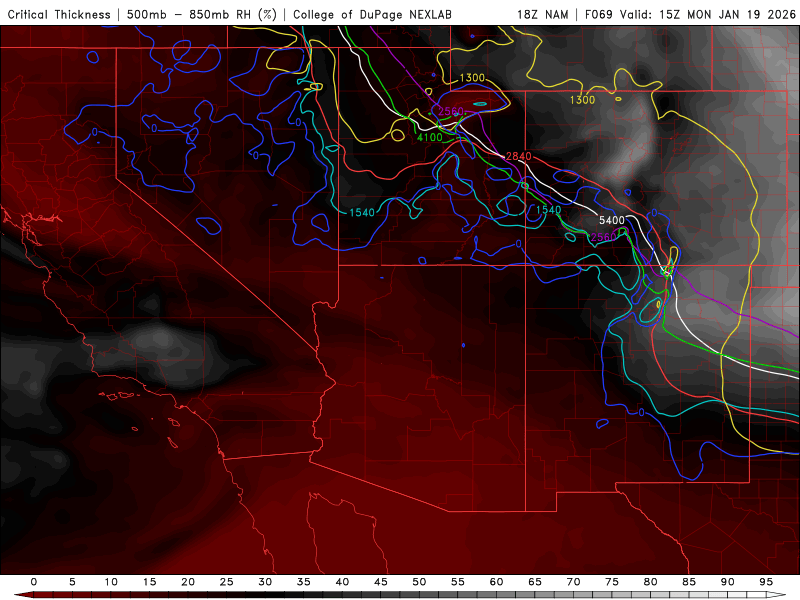Click the "Critical Thickness" title text
800x600 pixels.
click(x=59, y=14)
